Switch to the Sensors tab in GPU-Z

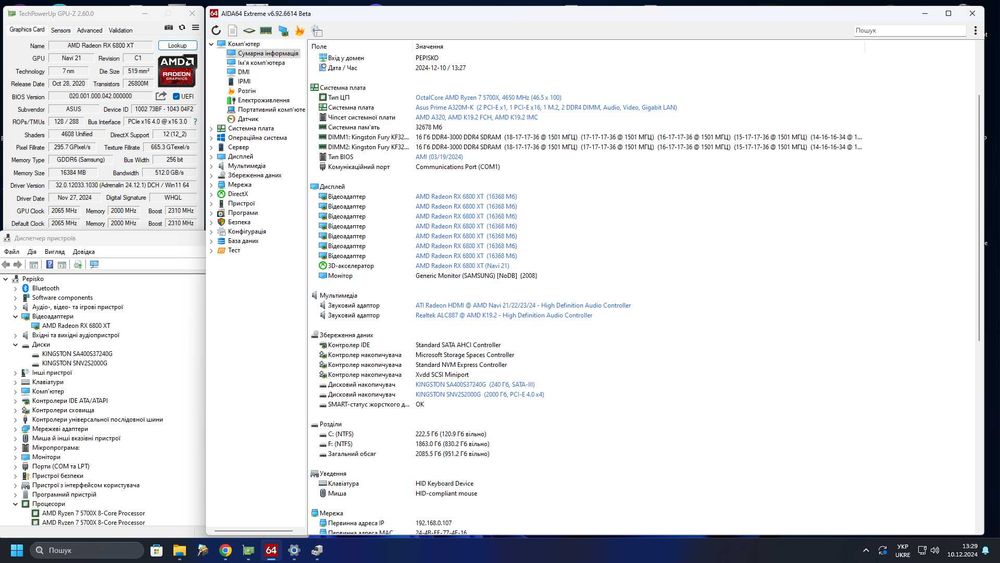point(60,30)
